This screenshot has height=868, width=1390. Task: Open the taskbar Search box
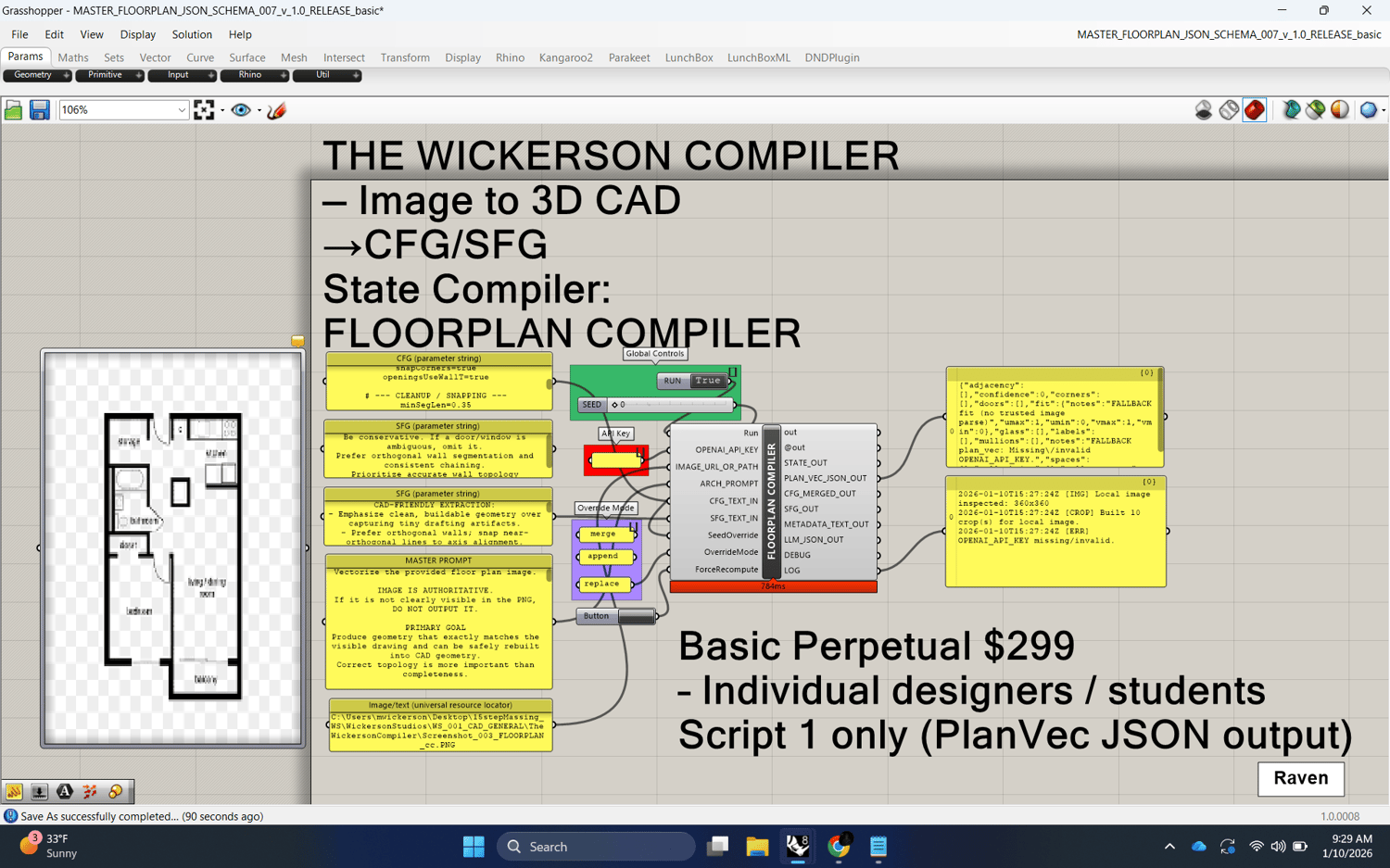[x=596, y=847]
